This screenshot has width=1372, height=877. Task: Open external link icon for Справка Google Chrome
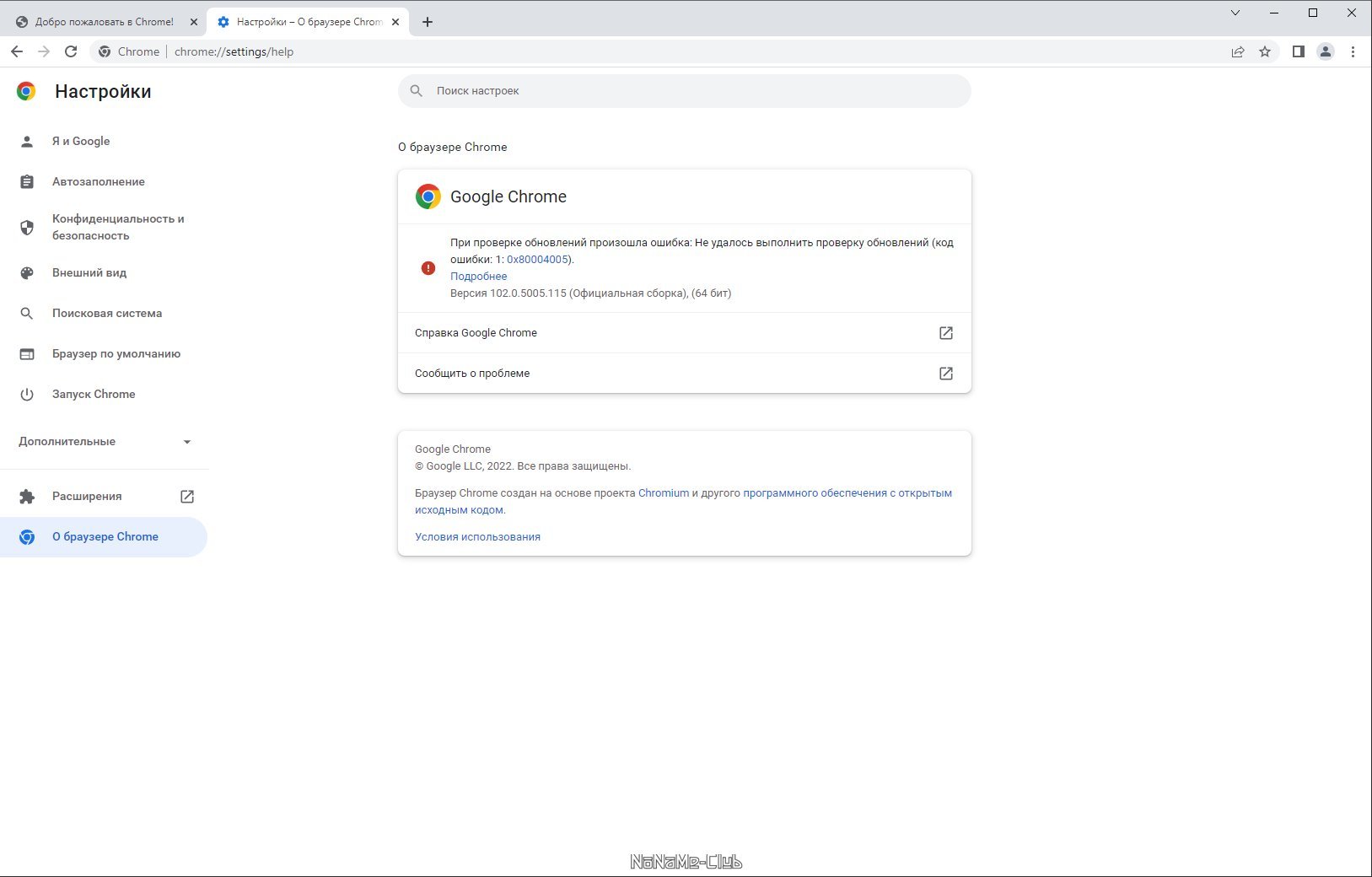pos(946,333)
